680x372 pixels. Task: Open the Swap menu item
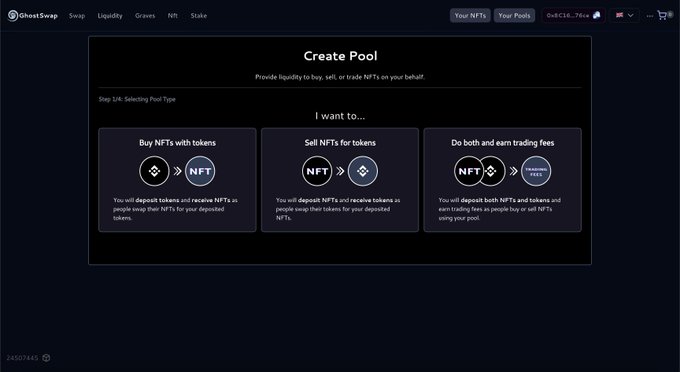[x=77, y=16]
